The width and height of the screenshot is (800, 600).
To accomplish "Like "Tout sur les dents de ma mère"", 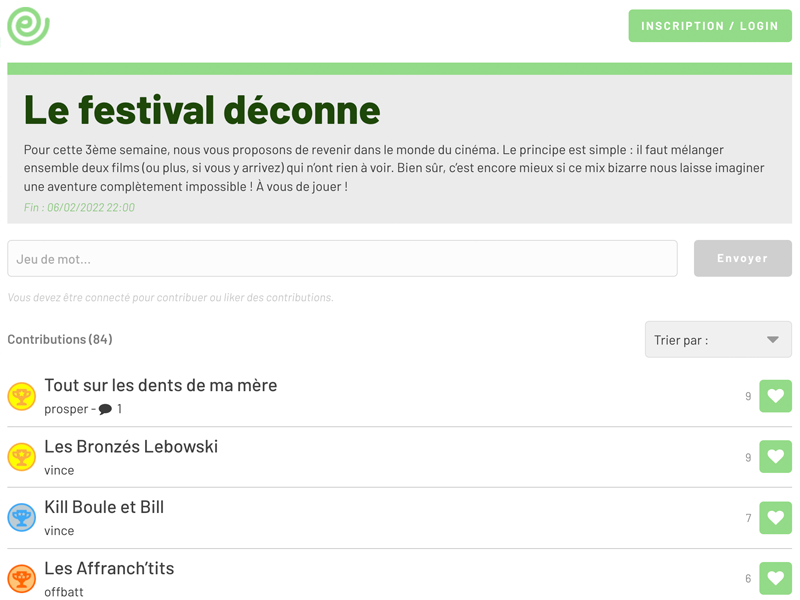I will pos(775,396).
